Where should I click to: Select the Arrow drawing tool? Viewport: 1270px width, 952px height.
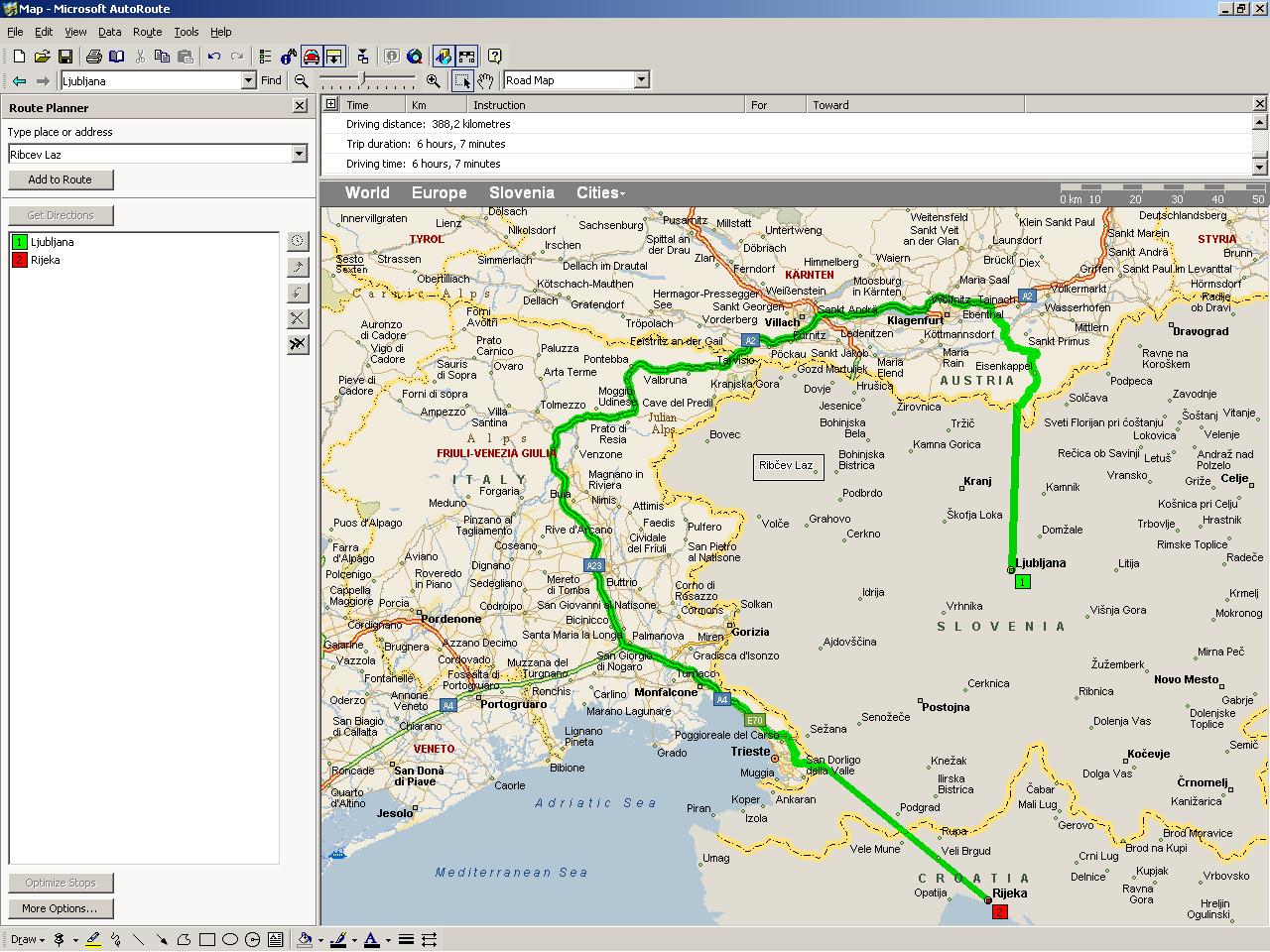tap(161, 939)
